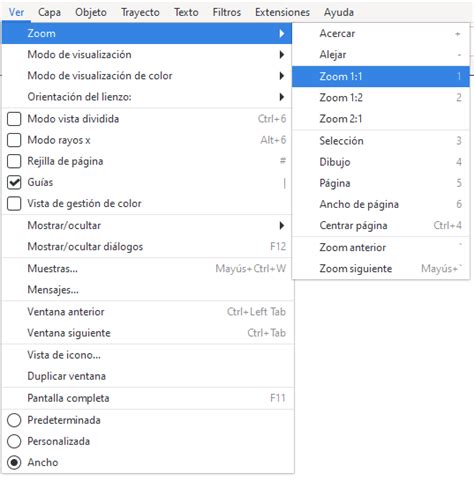
Task: Toggle the Modo rayos x checkbox
Action: (x=14, y=140)
